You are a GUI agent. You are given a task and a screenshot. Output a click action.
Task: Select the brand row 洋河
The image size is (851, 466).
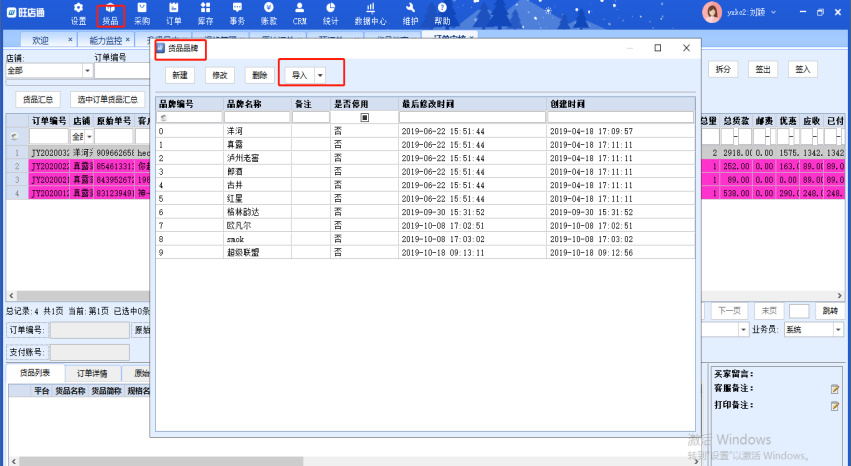425,131
